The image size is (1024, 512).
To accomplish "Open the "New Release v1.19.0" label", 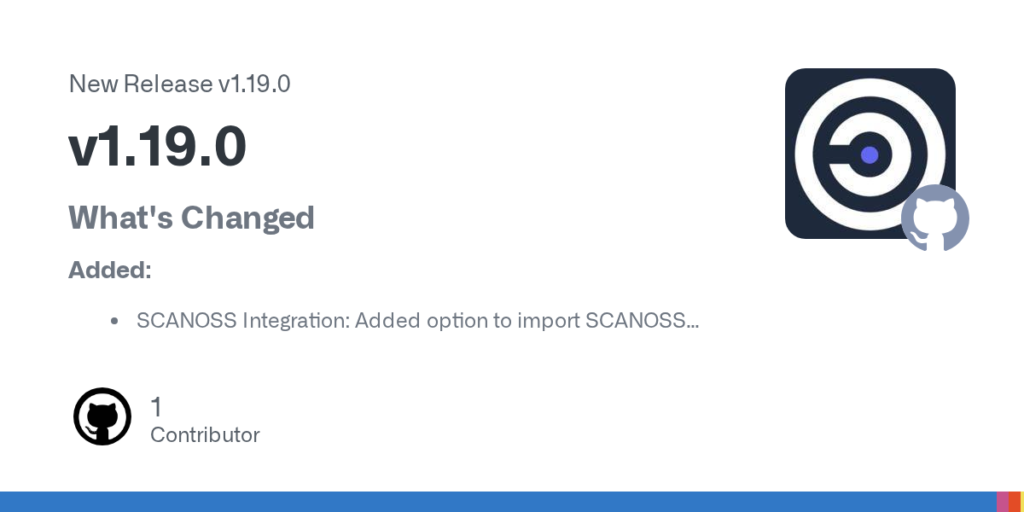I will (179, 84).
